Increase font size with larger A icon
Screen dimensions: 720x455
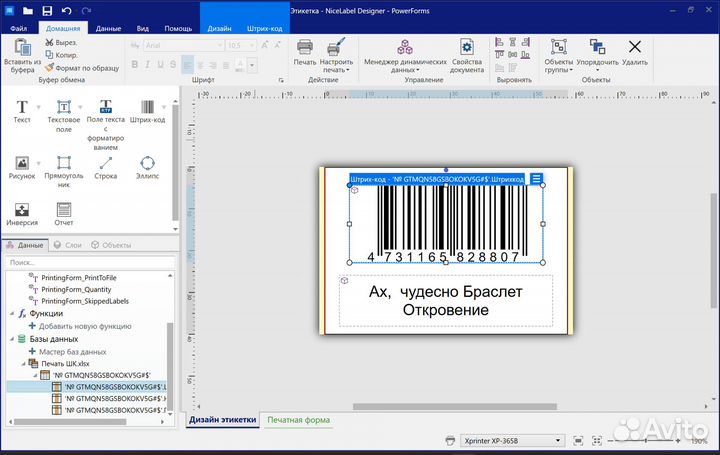(x=265, y=45)
